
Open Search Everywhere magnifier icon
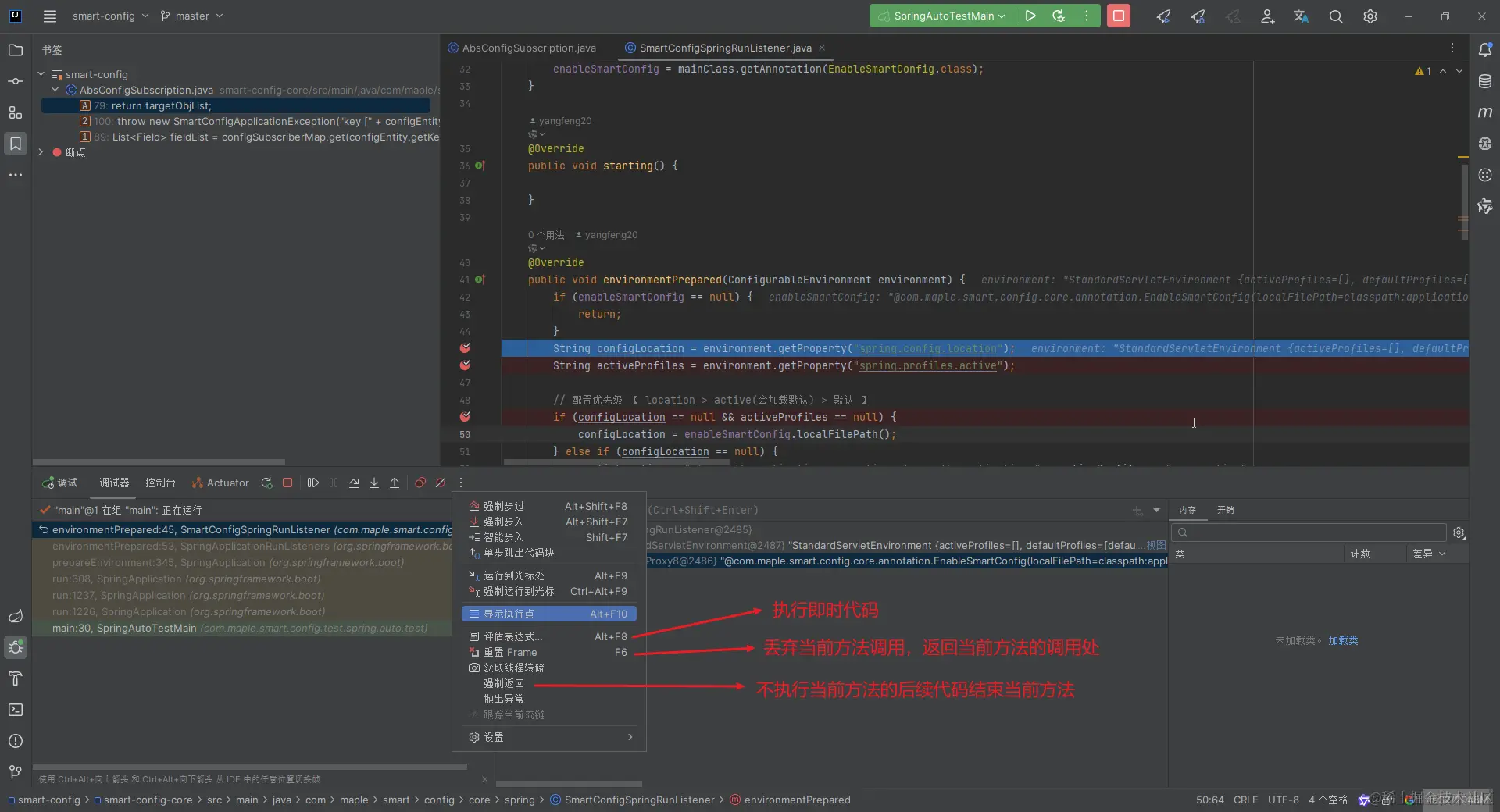pos(1336,16)
